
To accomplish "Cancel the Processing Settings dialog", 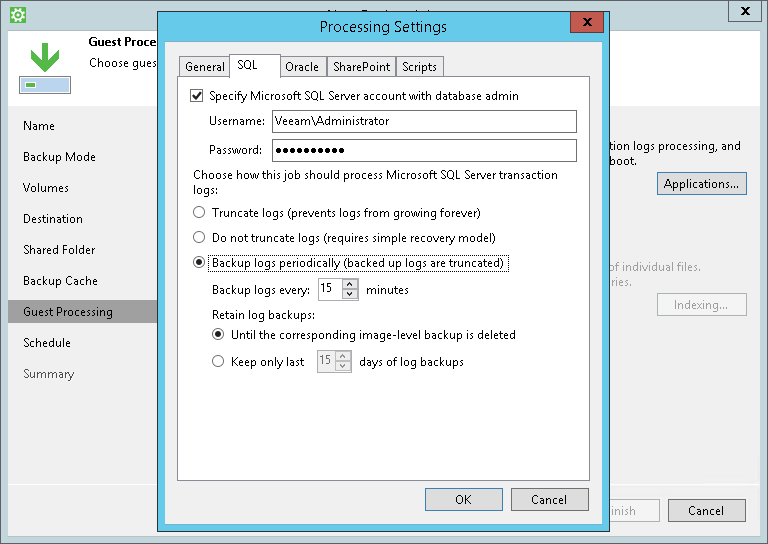I will (549, 499).
